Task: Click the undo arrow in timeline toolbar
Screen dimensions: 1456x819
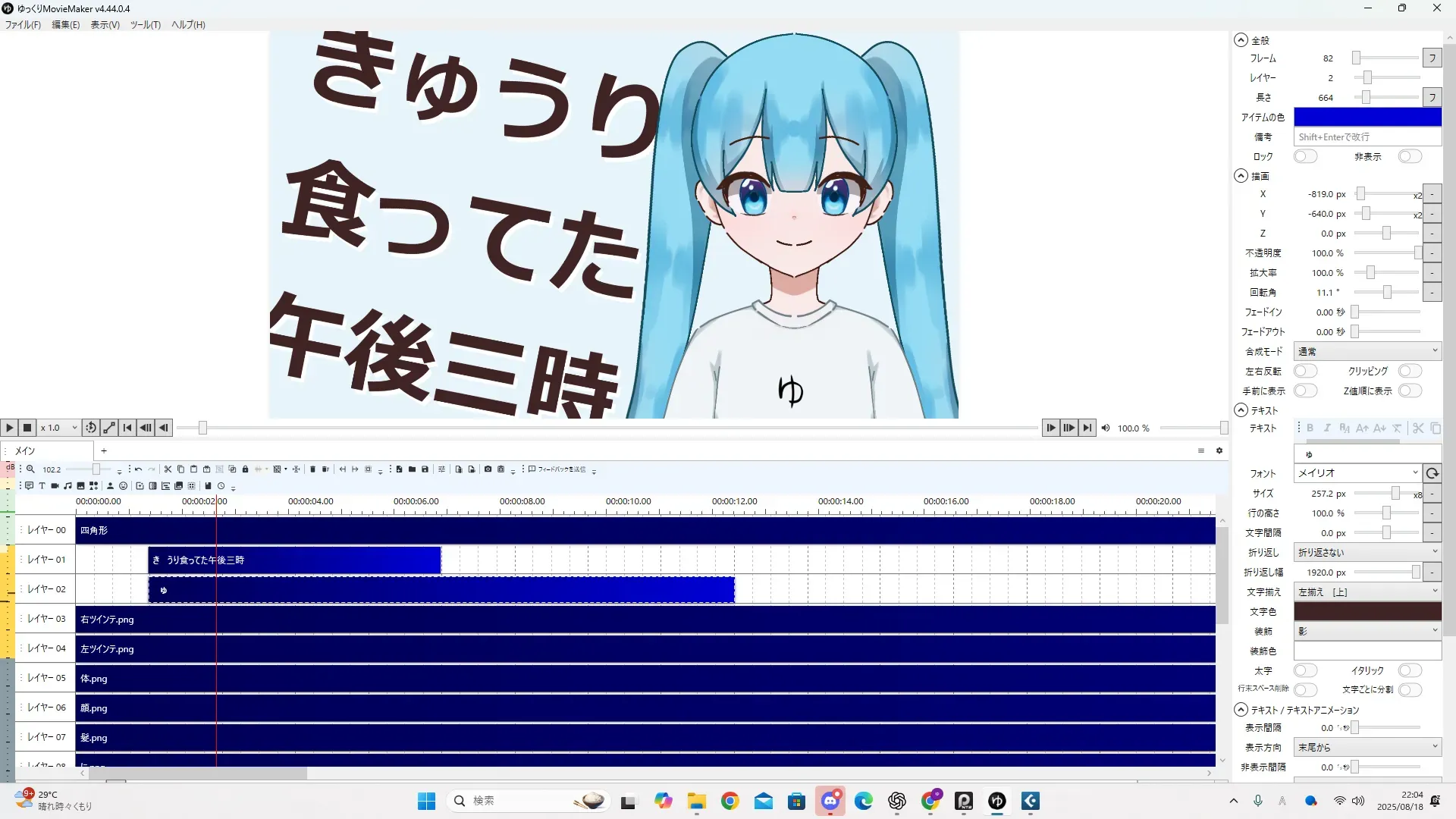Action: 138,469
